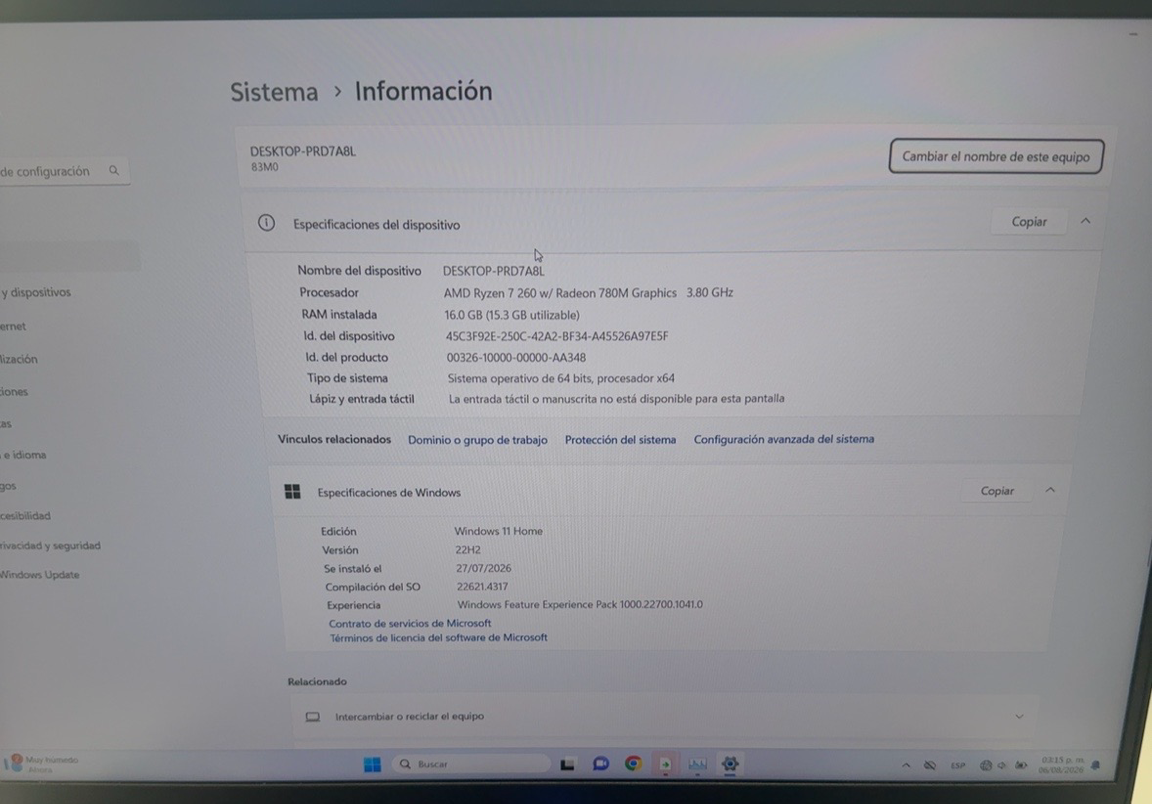Open Contrato de servicios de Microsoft

coord(410,623)
